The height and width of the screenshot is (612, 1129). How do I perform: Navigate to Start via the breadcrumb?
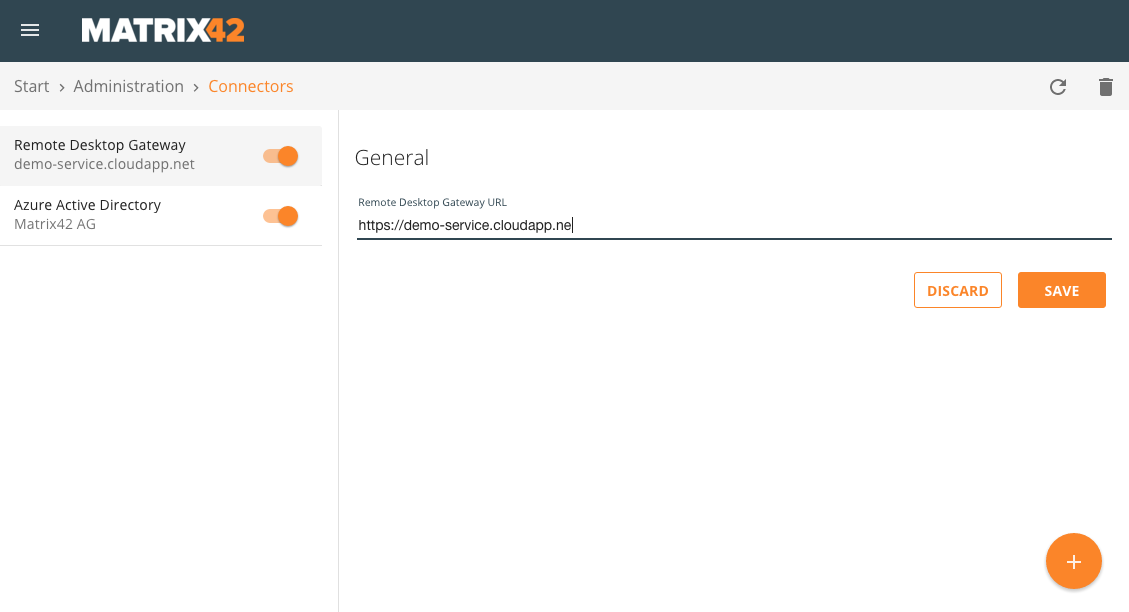tap(31, 86)
